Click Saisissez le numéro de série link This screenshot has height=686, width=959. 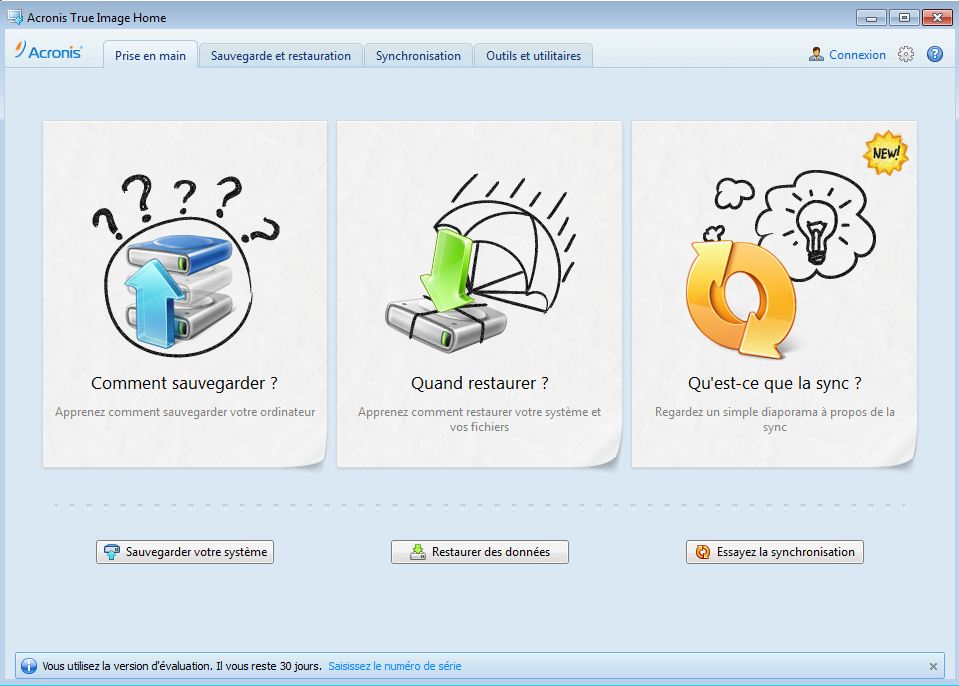[x=395, y=666]
